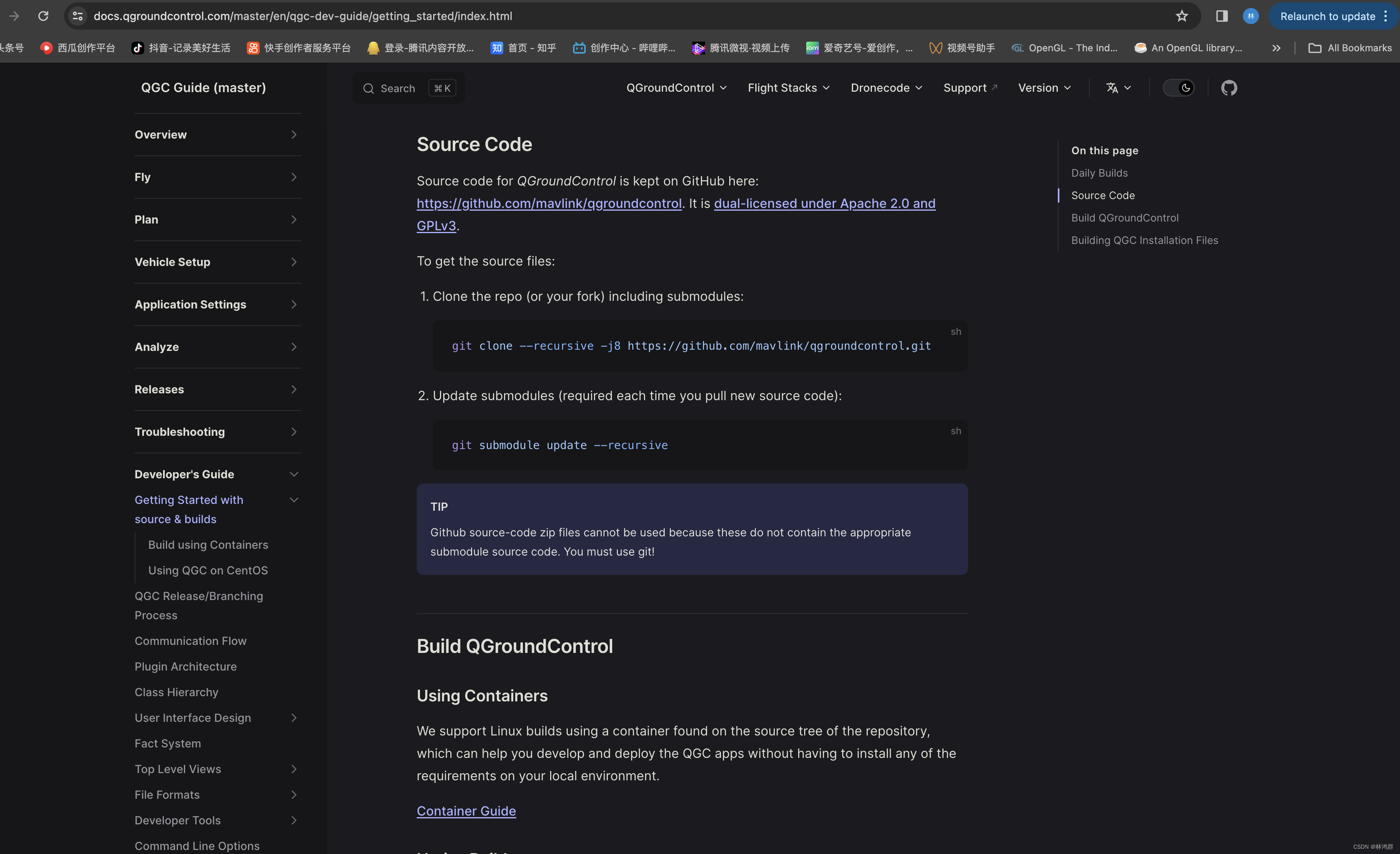Open 西瓜创作平台 bookmark
The width and height of the screenshot is (1400, 854).
tap(78, 48)
